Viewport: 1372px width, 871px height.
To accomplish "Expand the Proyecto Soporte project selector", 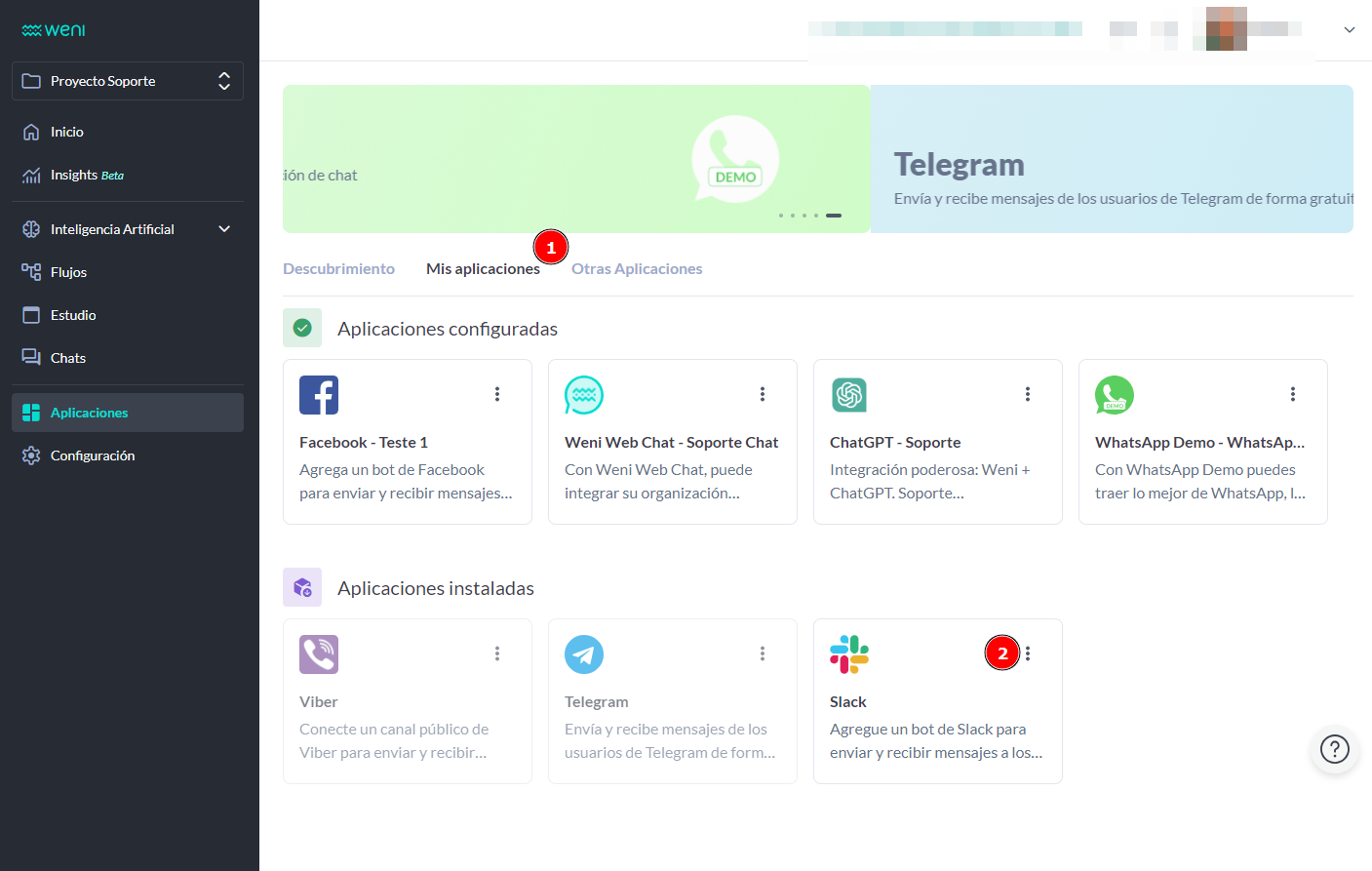I will [x=226, y=81].
